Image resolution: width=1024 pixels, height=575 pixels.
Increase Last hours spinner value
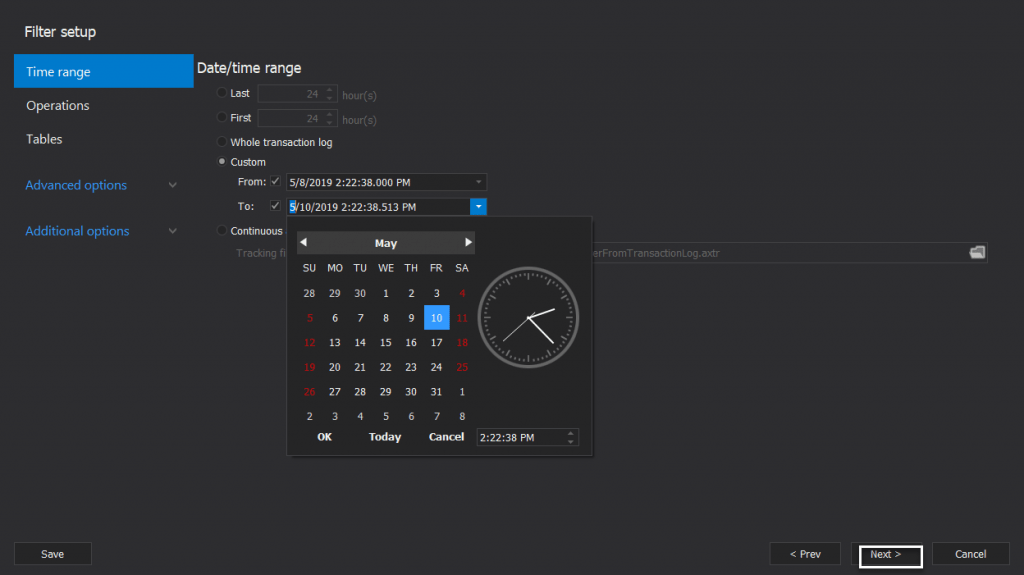click(x=330, y=90)
